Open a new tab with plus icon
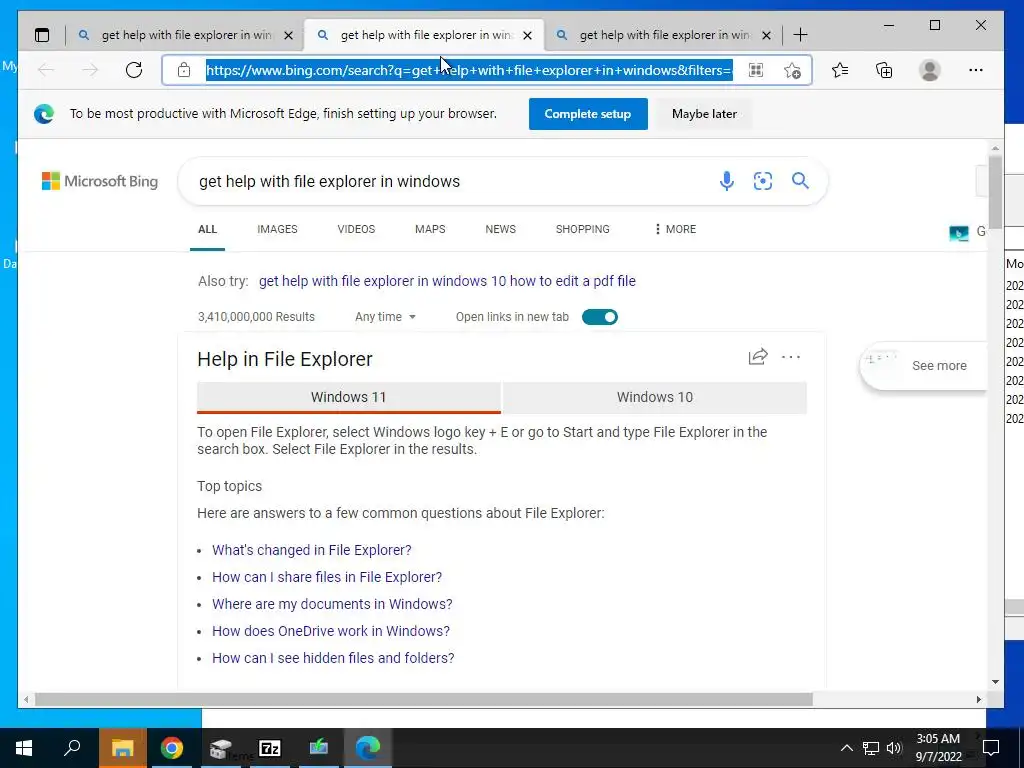The image size is (1024, 768). coord(800,35)
